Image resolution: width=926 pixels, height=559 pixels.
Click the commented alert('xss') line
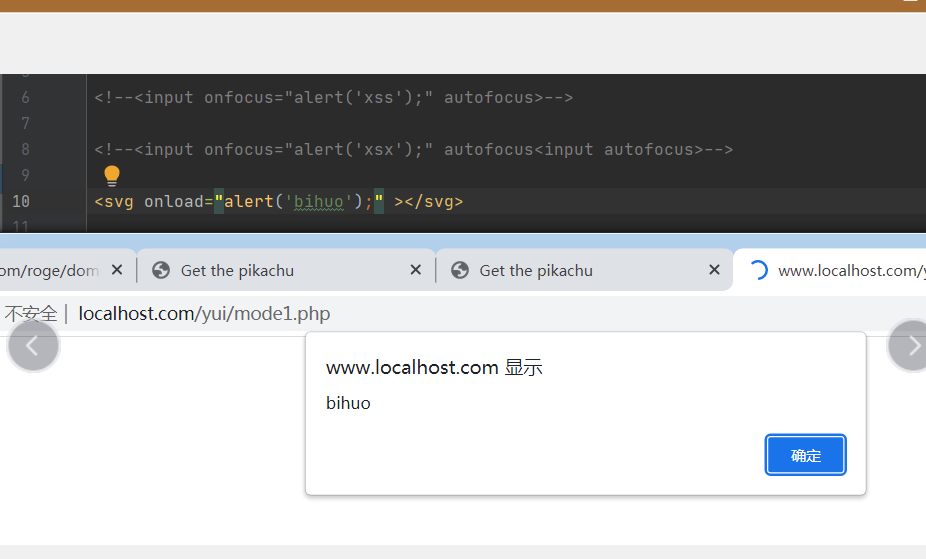point(334,97)
